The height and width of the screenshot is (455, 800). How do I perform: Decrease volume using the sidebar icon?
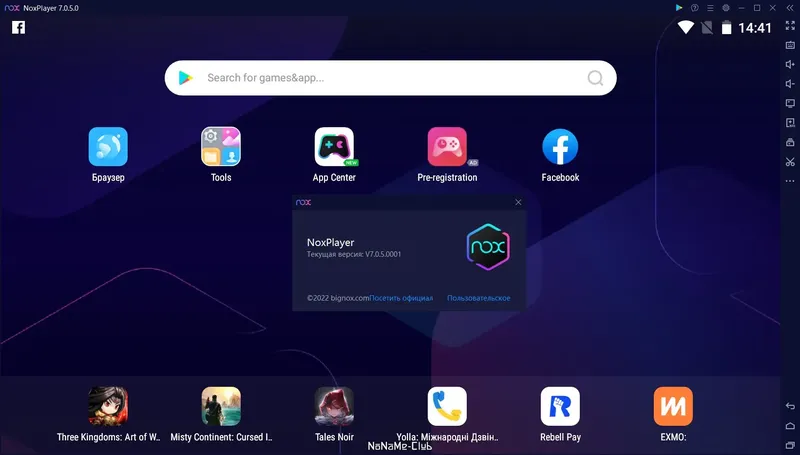(790, 84)
